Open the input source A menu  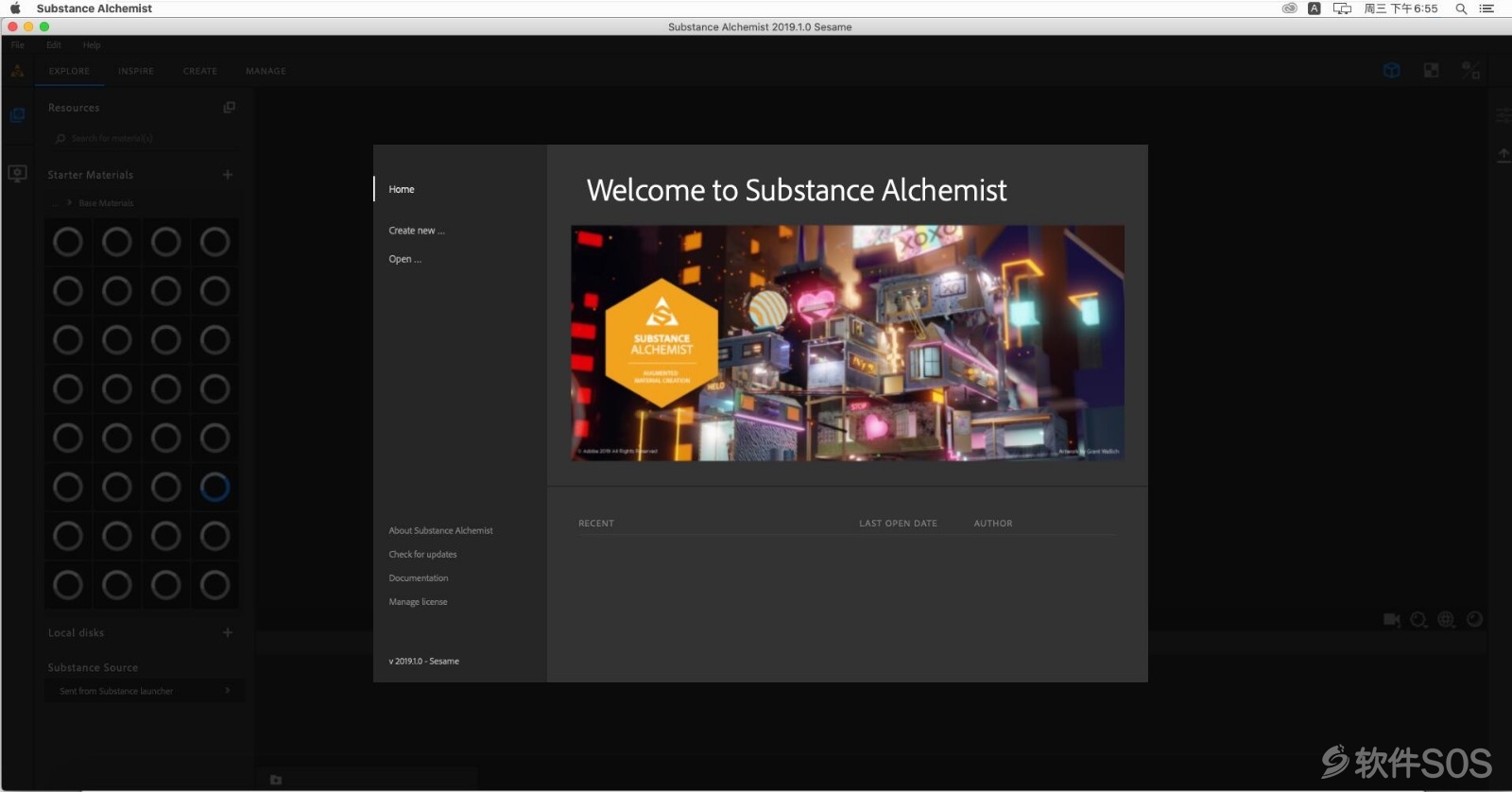coord(1314,9)
